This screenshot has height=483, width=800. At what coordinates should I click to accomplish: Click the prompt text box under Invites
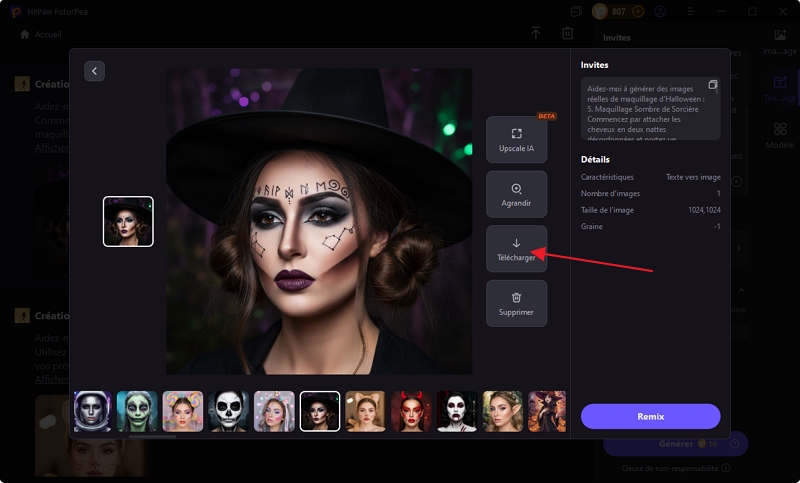click(651, 109)
